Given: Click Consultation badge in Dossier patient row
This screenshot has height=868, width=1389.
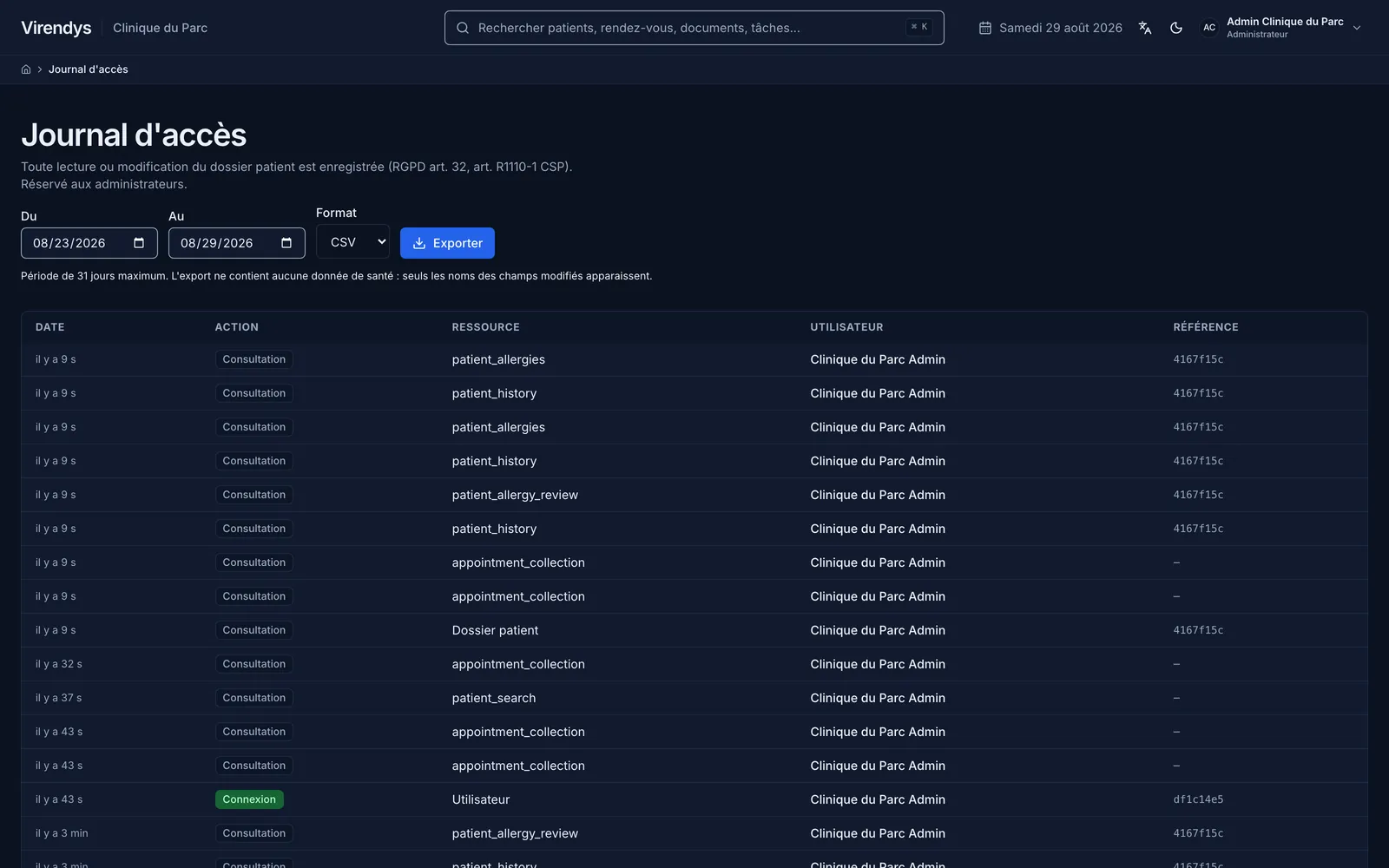Looking at the screenshot, I should click(x=253, y=630).
